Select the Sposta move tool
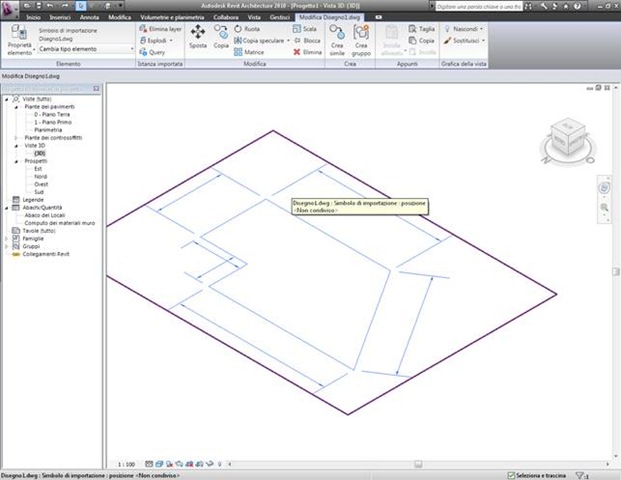The image size is (621, 480). tap(198, 36)
